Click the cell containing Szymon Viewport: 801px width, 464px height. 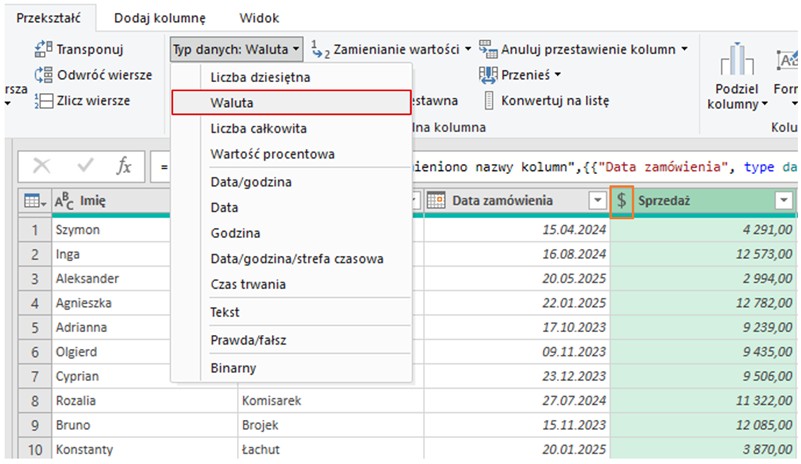[x=111, y=229]
